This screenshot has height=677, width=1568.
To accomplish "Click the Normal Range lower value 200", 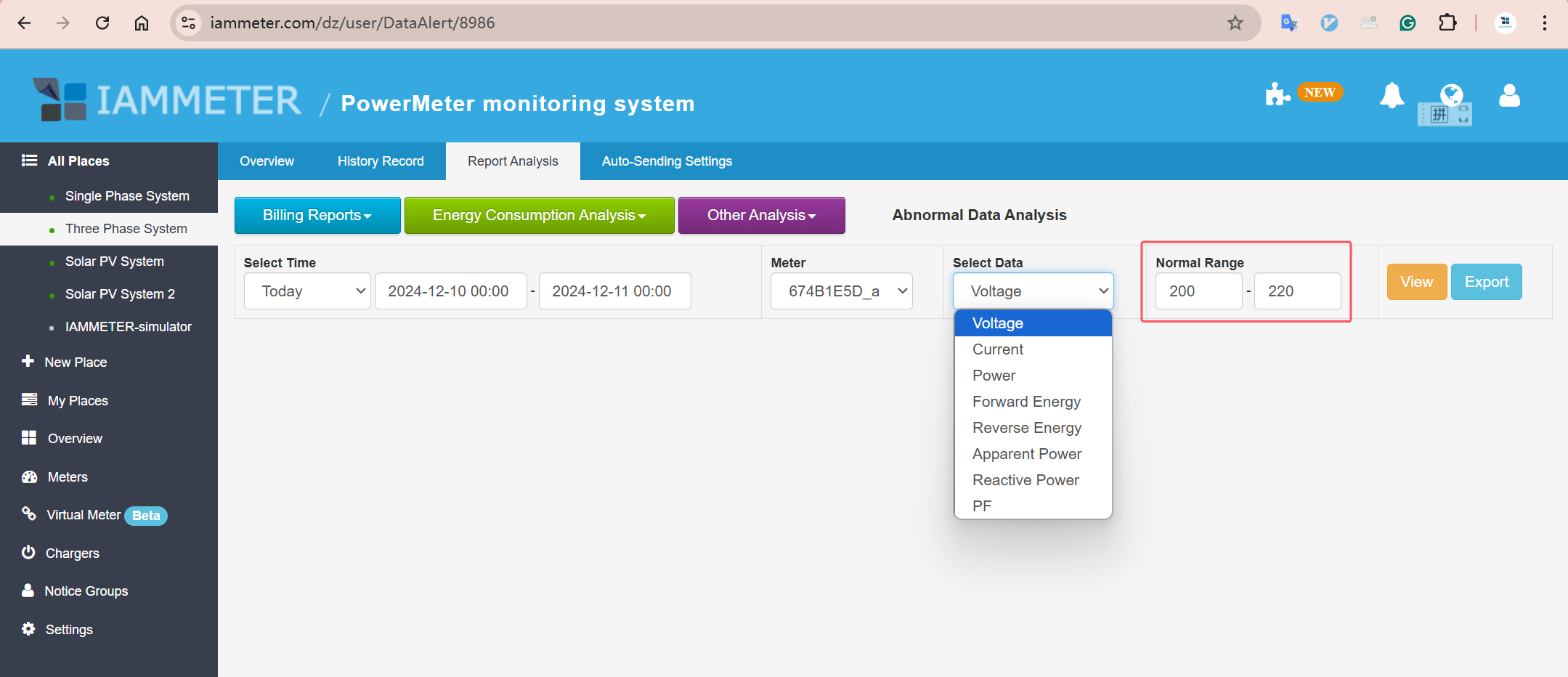I will coord(1198,291).
